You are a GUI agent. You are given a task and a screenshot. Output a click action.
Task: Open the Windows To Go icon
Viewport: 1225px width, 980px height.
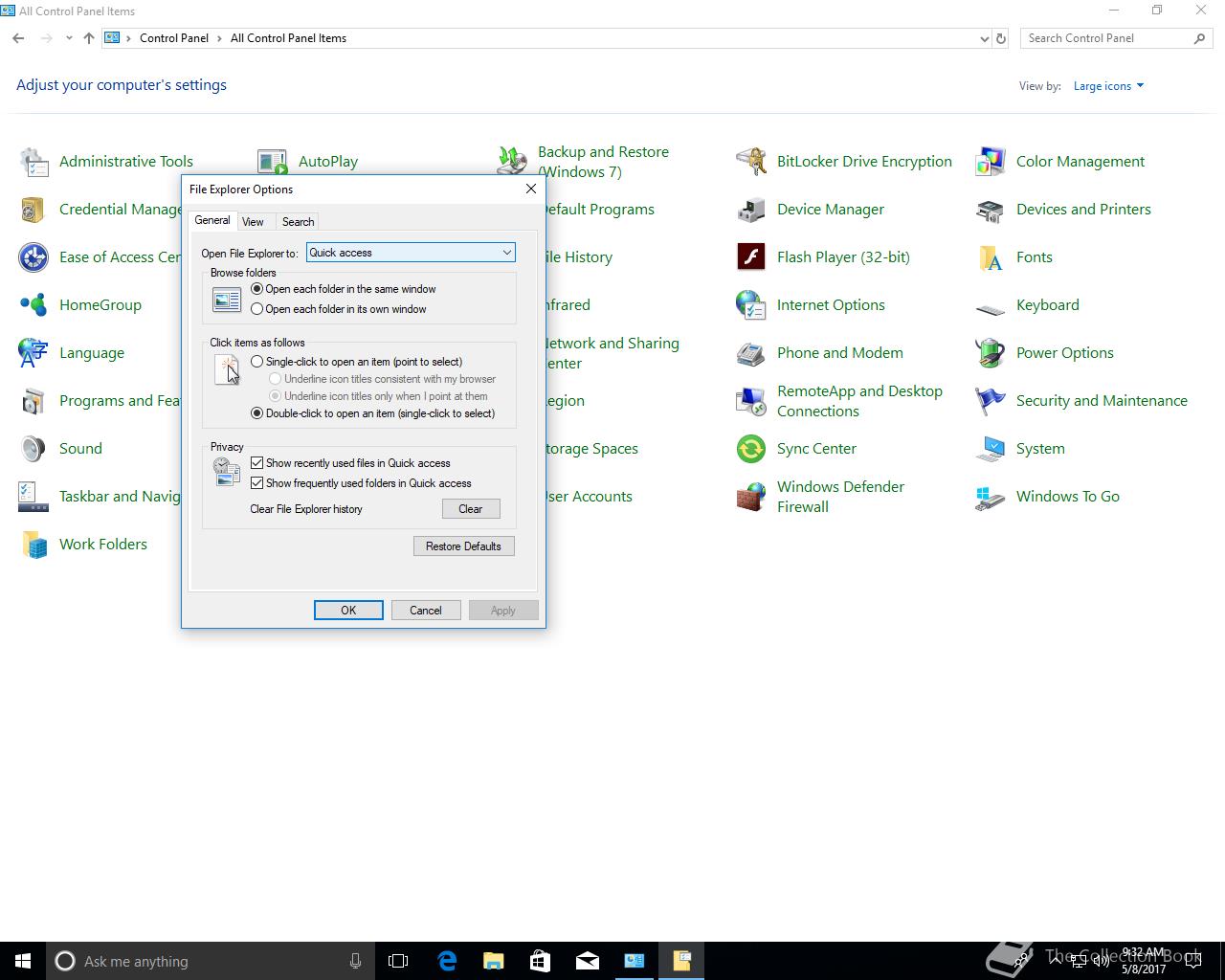click(991, 497)
